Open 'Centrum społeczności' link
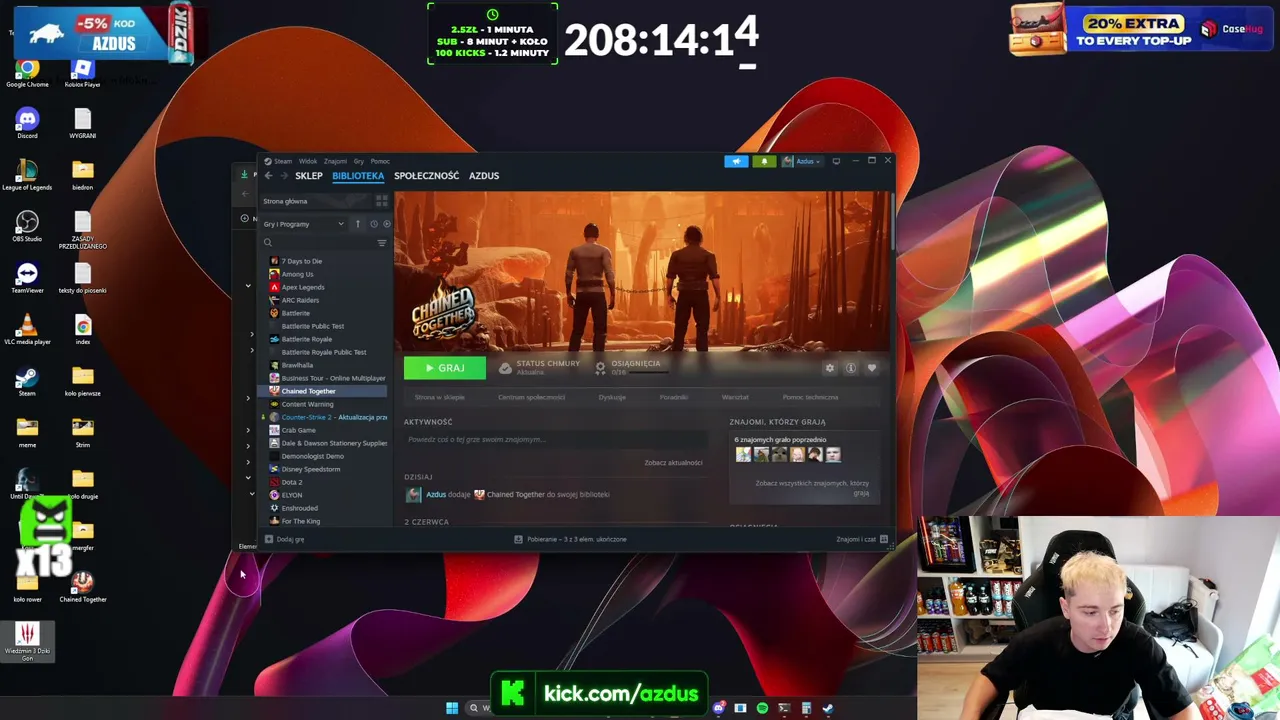Viewport: 1280px width, 720px height. click(532, 397)
